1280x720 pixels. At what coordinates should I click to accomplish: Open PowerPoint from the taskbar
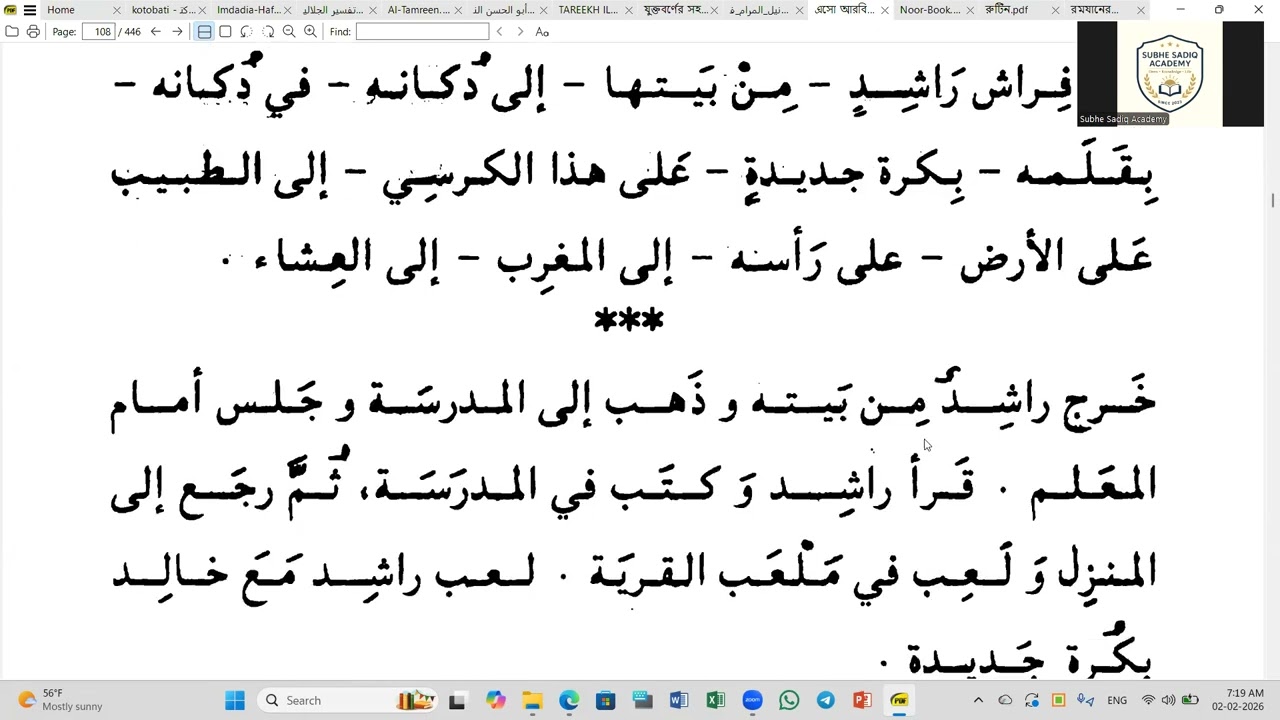click(862, 700)
